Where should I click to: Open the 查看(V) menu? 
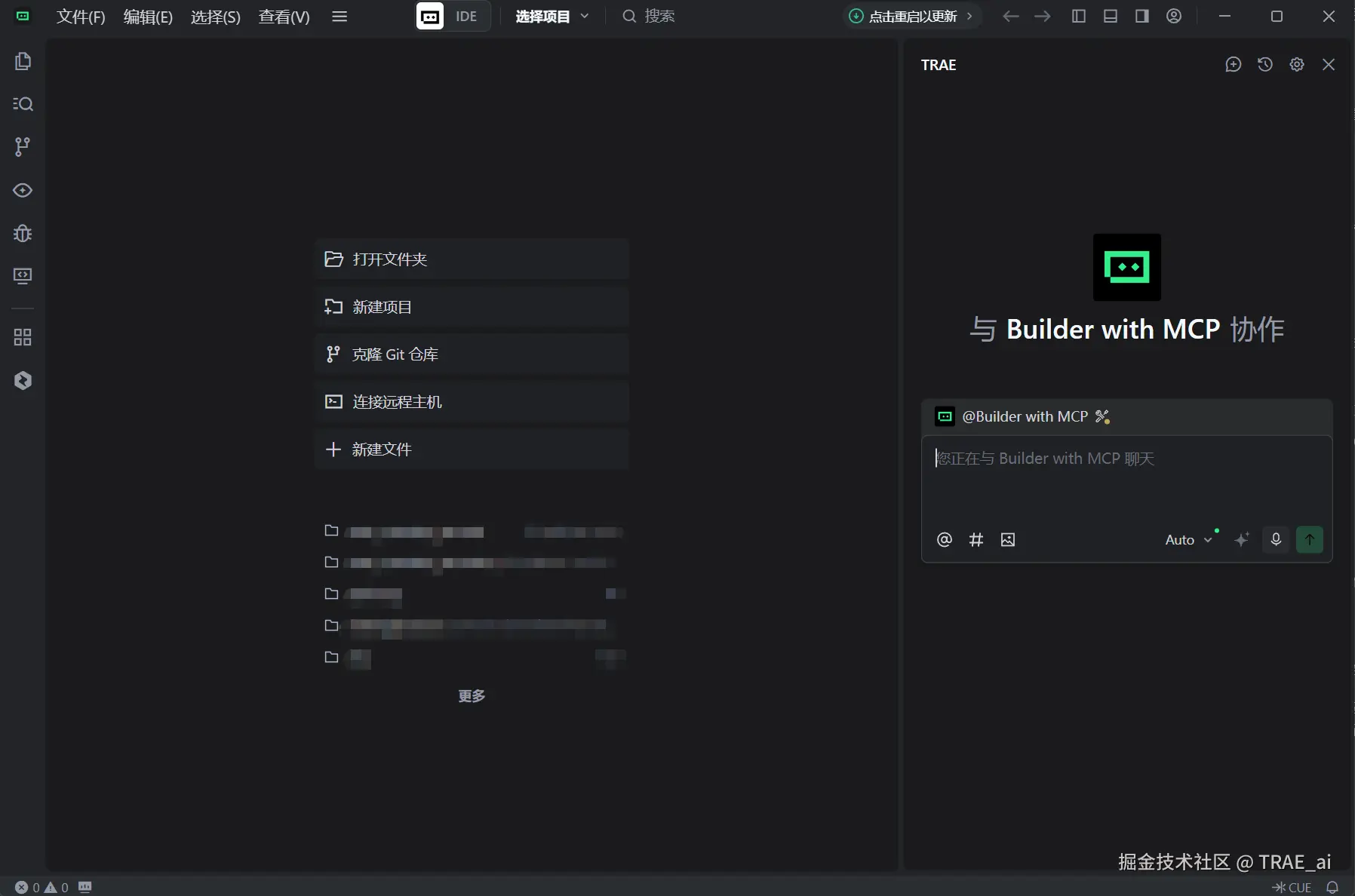284,17
